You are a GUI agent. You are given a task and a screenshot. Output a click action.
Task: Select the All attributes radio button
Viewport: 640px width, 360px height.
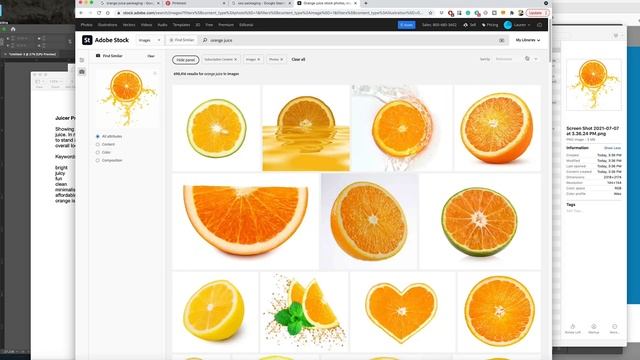tap(98, 136)
